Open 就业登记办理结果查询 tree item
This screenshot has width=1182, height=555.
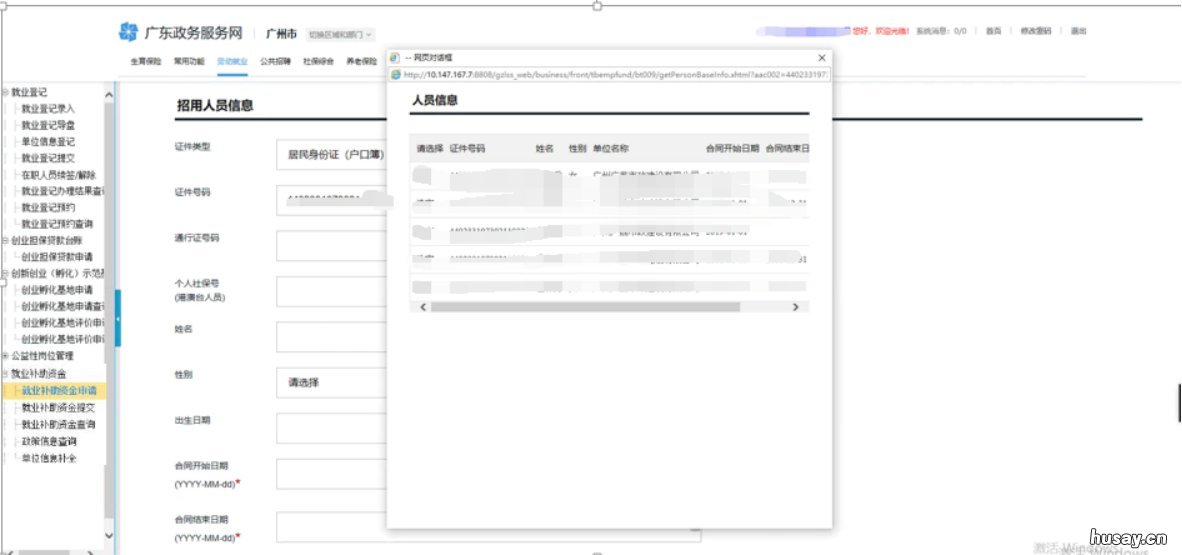[x=63, y=192]
